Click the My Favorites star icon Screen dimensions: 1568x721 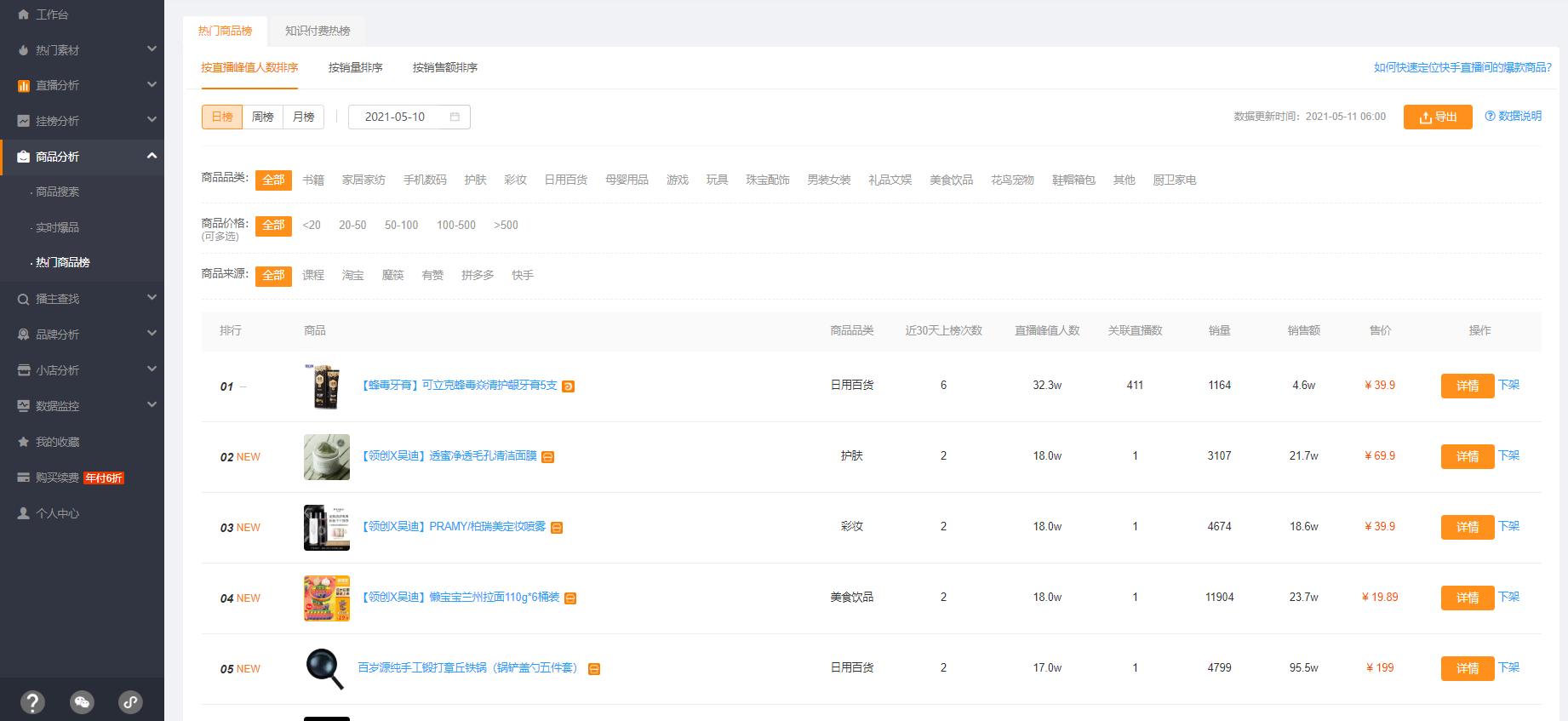[24, 442]
